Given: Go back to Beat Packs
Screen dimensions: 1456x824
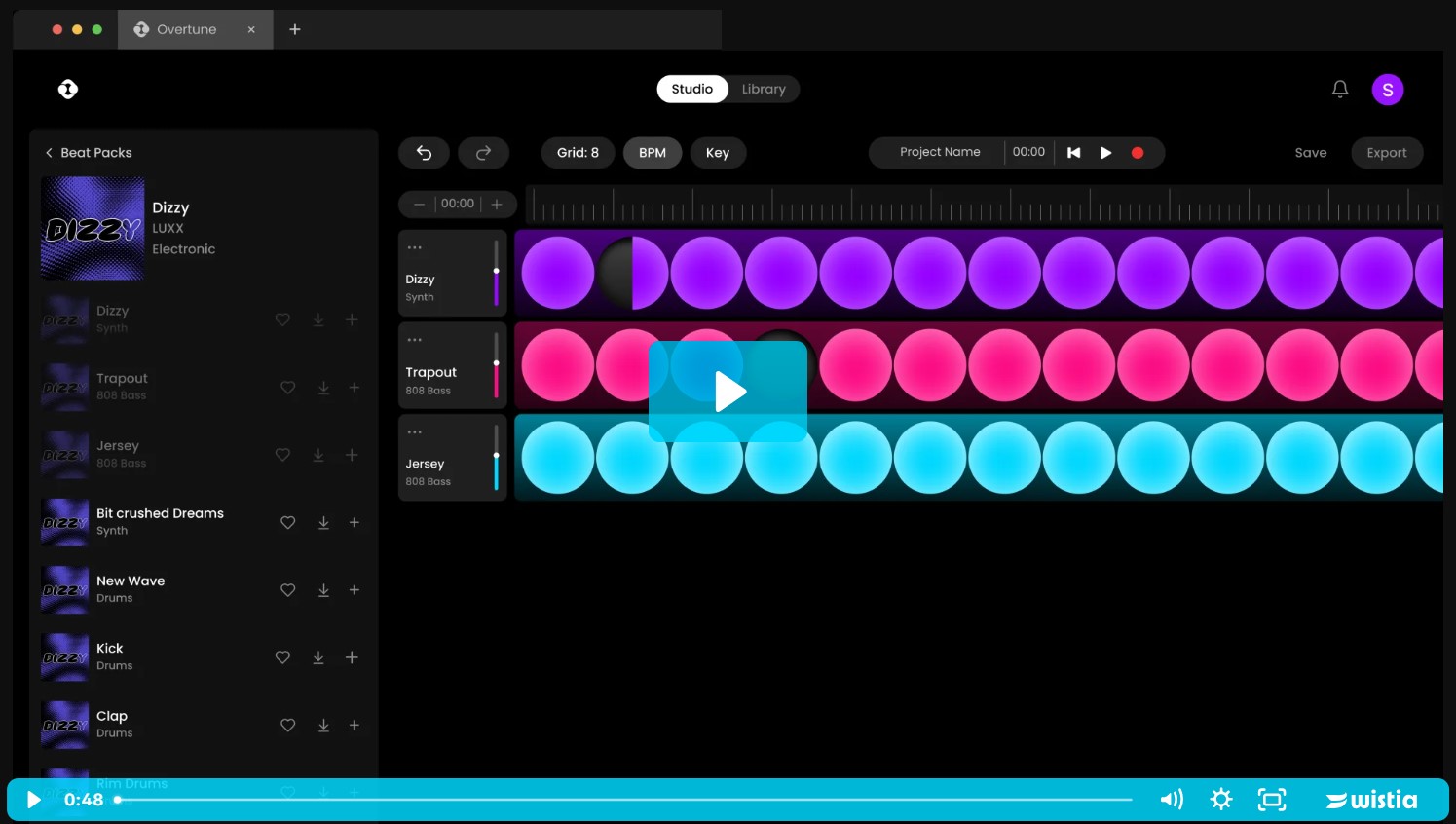Looking at the screenshot, I should coord(88,153).
